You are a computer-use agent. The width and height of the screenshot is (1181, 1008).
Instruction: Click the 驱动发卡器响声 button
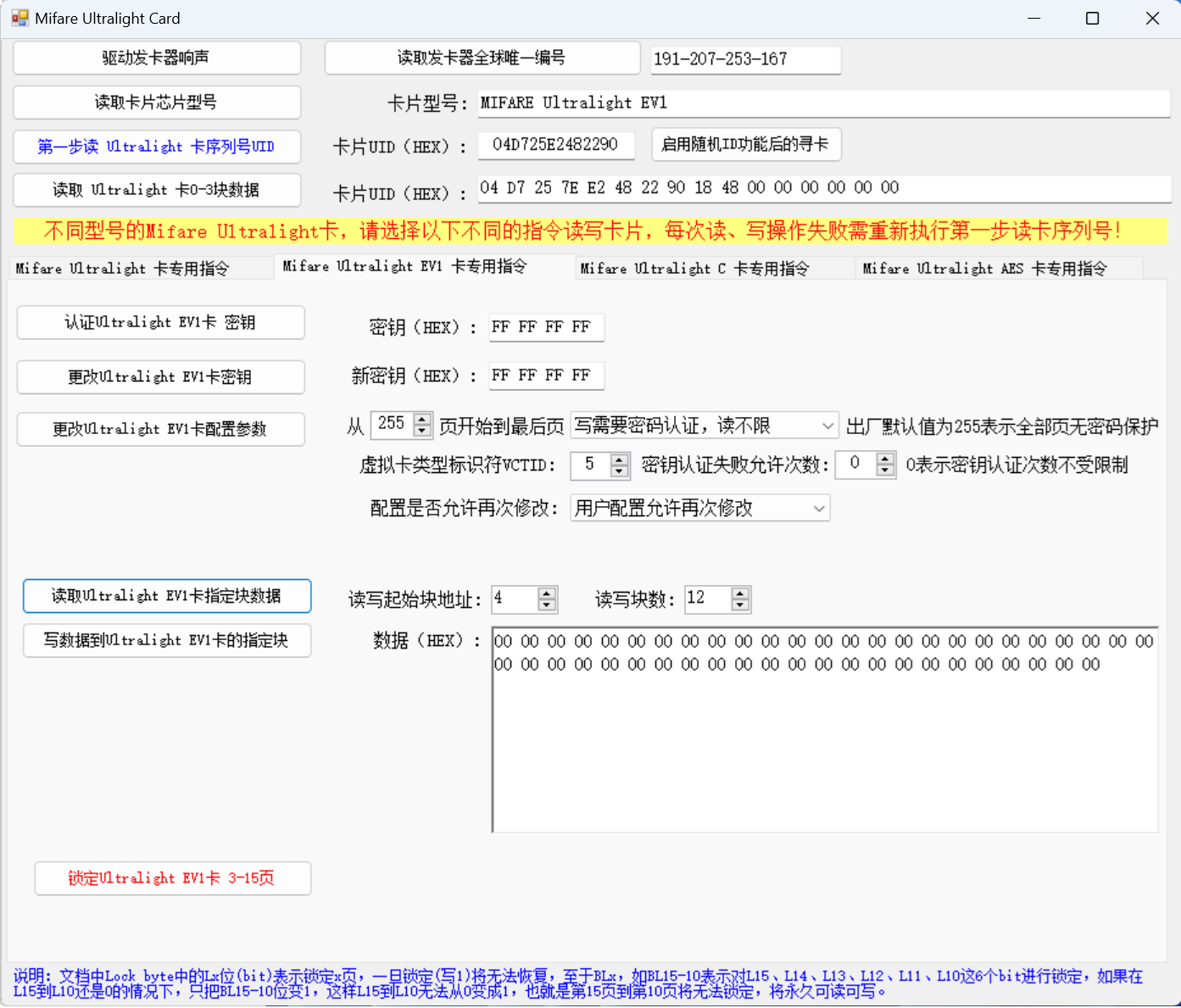(157, 58)
